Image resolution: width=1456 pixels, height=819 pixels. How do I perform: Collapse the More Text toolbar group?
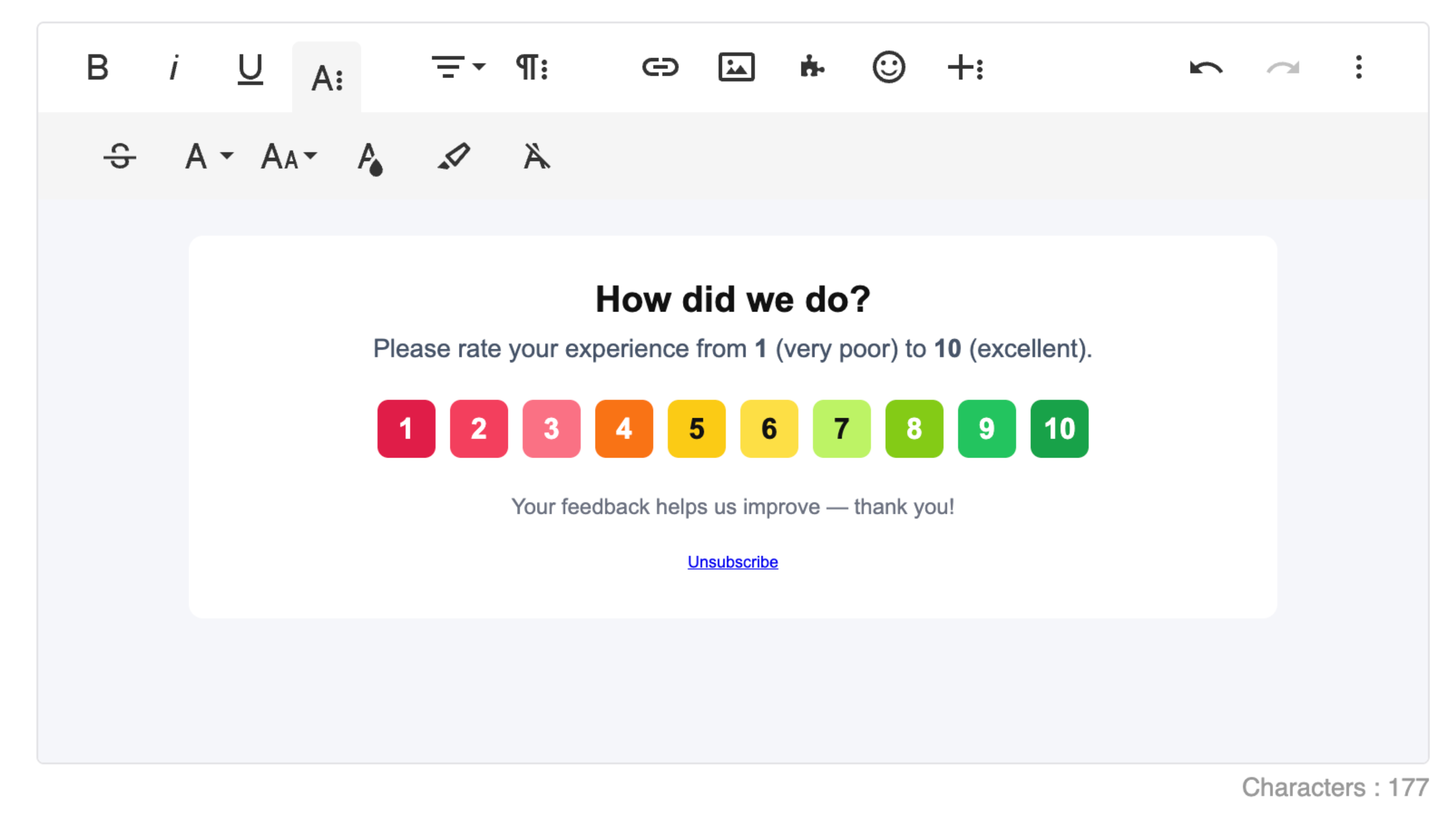point(327,77)
